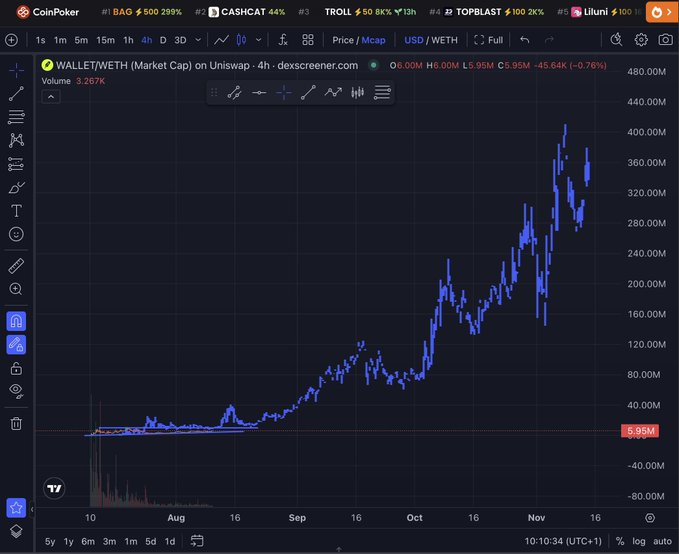Select the D timeframe

[x=163, y=40]
